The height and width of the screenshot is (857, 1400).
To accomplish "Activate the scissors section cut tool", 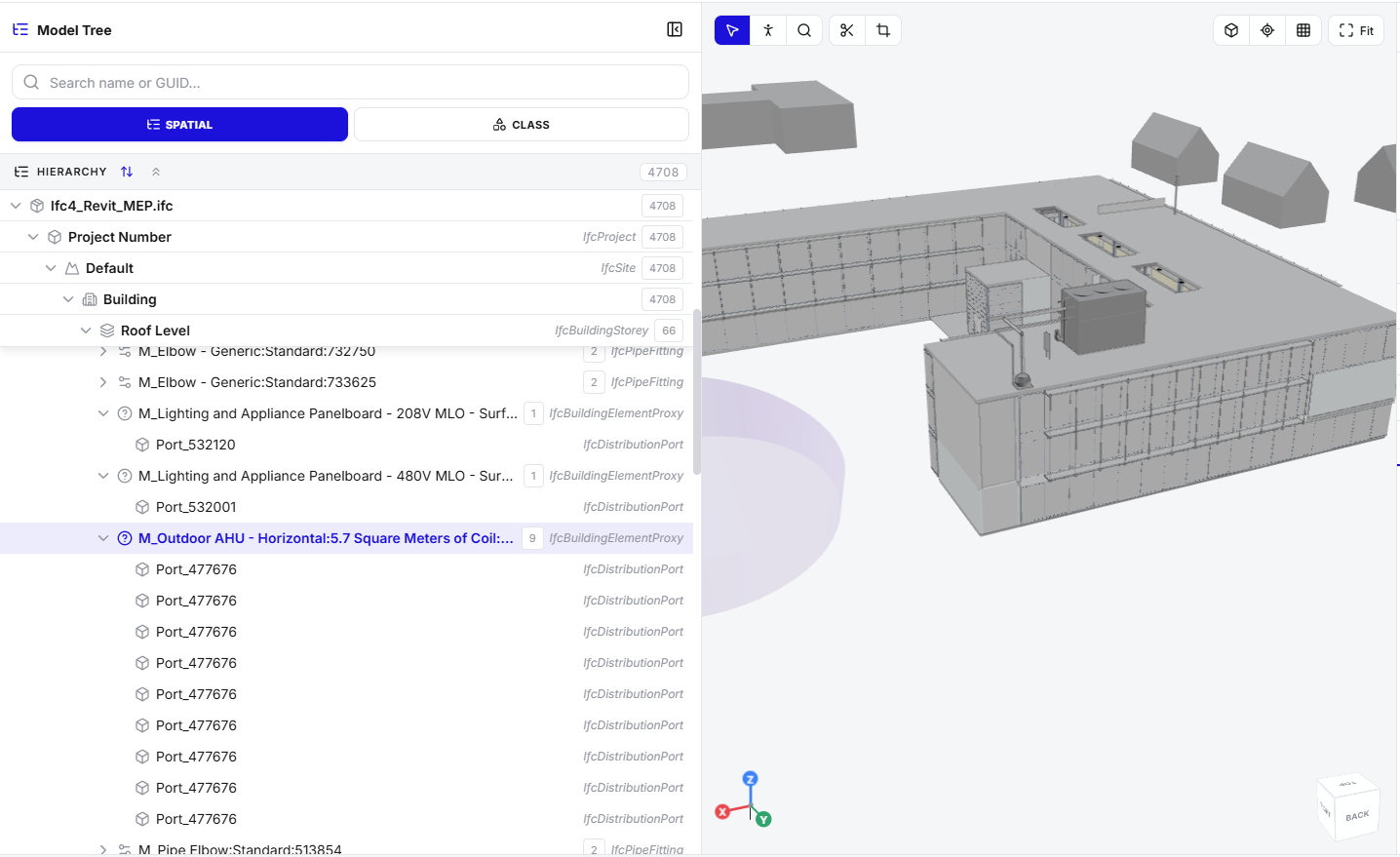I will point(846,30).
